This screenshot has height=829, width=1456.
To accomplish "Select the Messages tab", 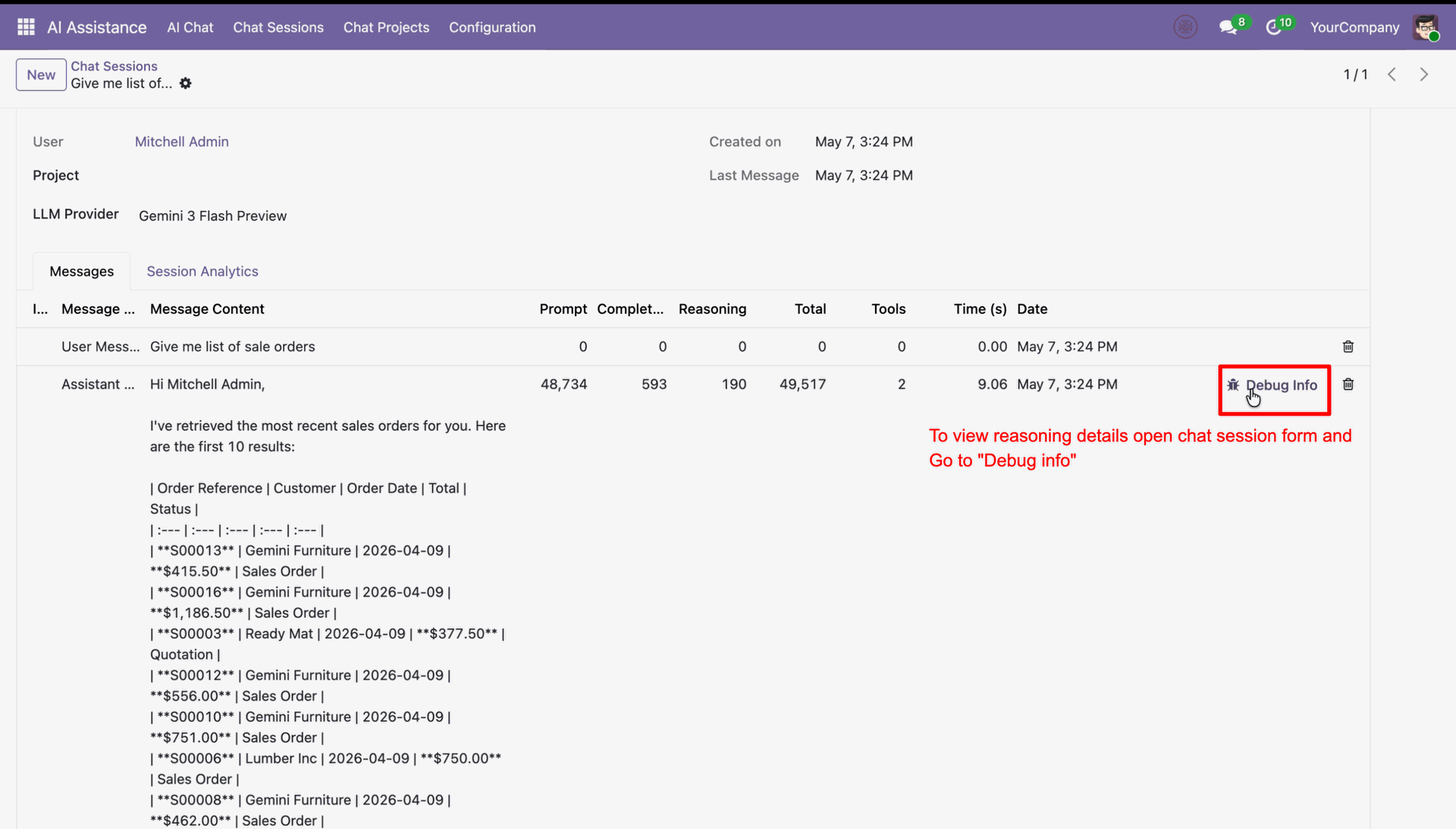I will 81,272.
